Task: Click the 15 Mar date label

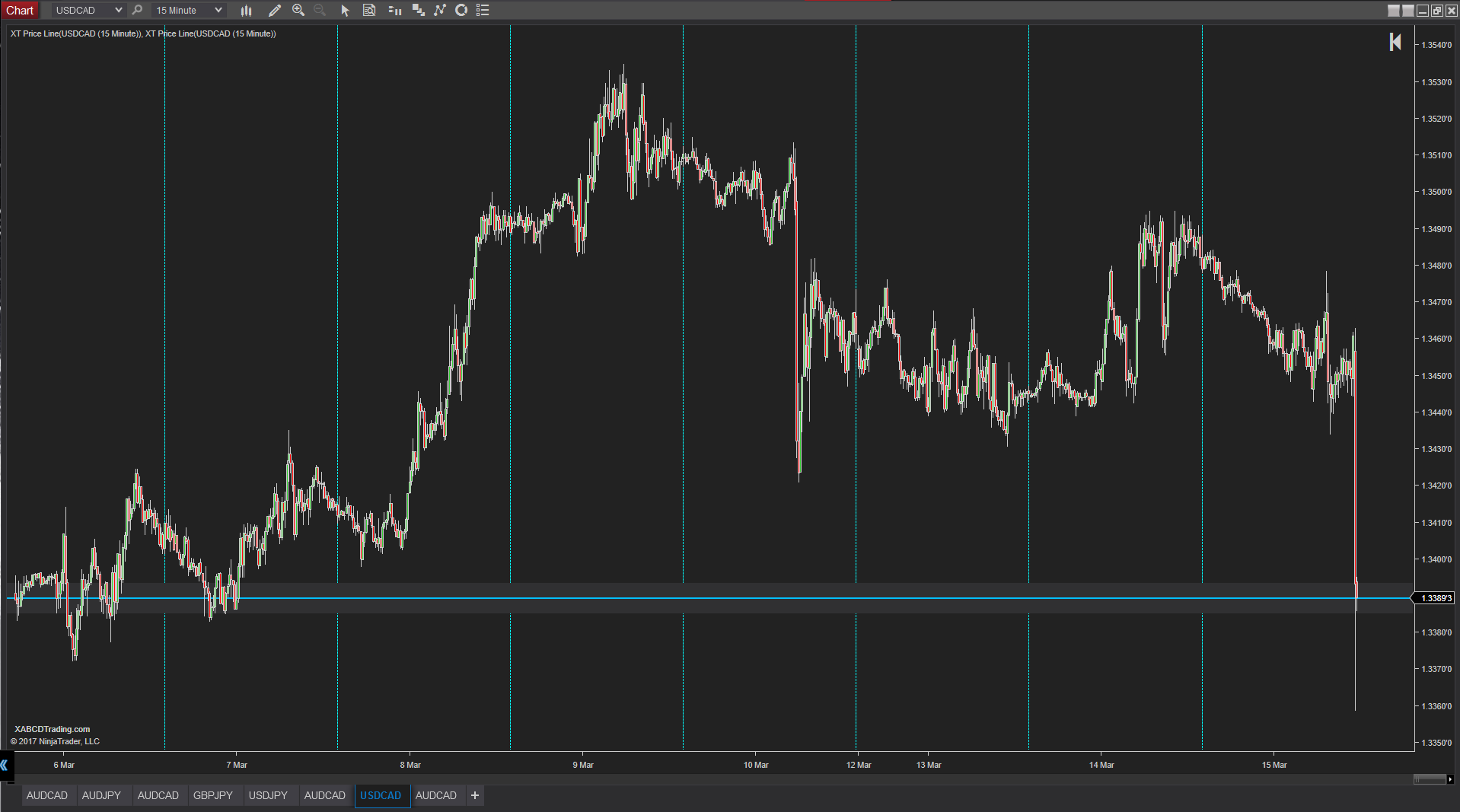Action: (1274, 765)
